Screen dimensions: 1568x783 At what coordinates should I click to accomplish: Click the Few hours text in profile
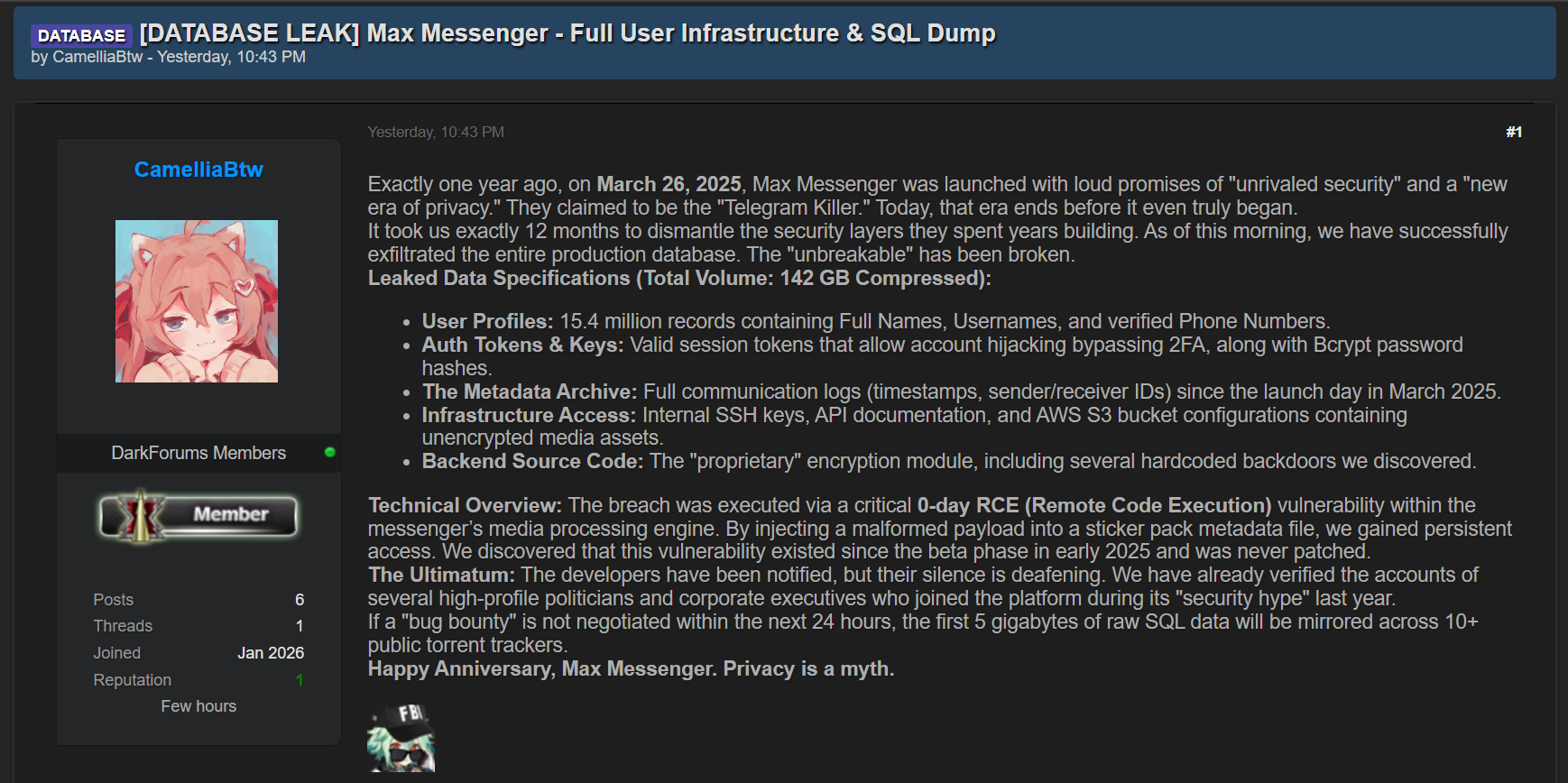point(198,706)
